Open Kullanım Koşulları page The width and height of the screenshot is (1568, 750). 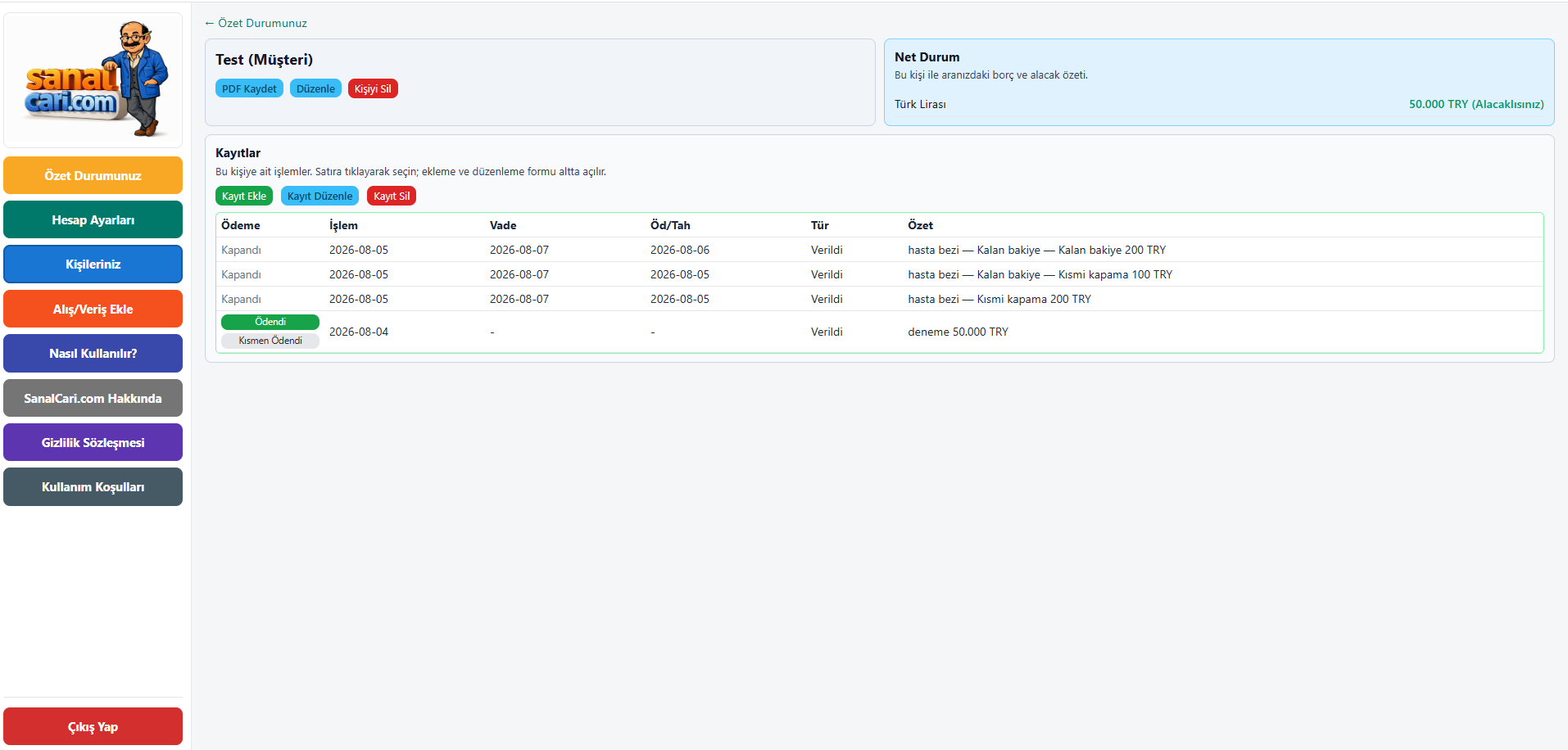(93, 486)
